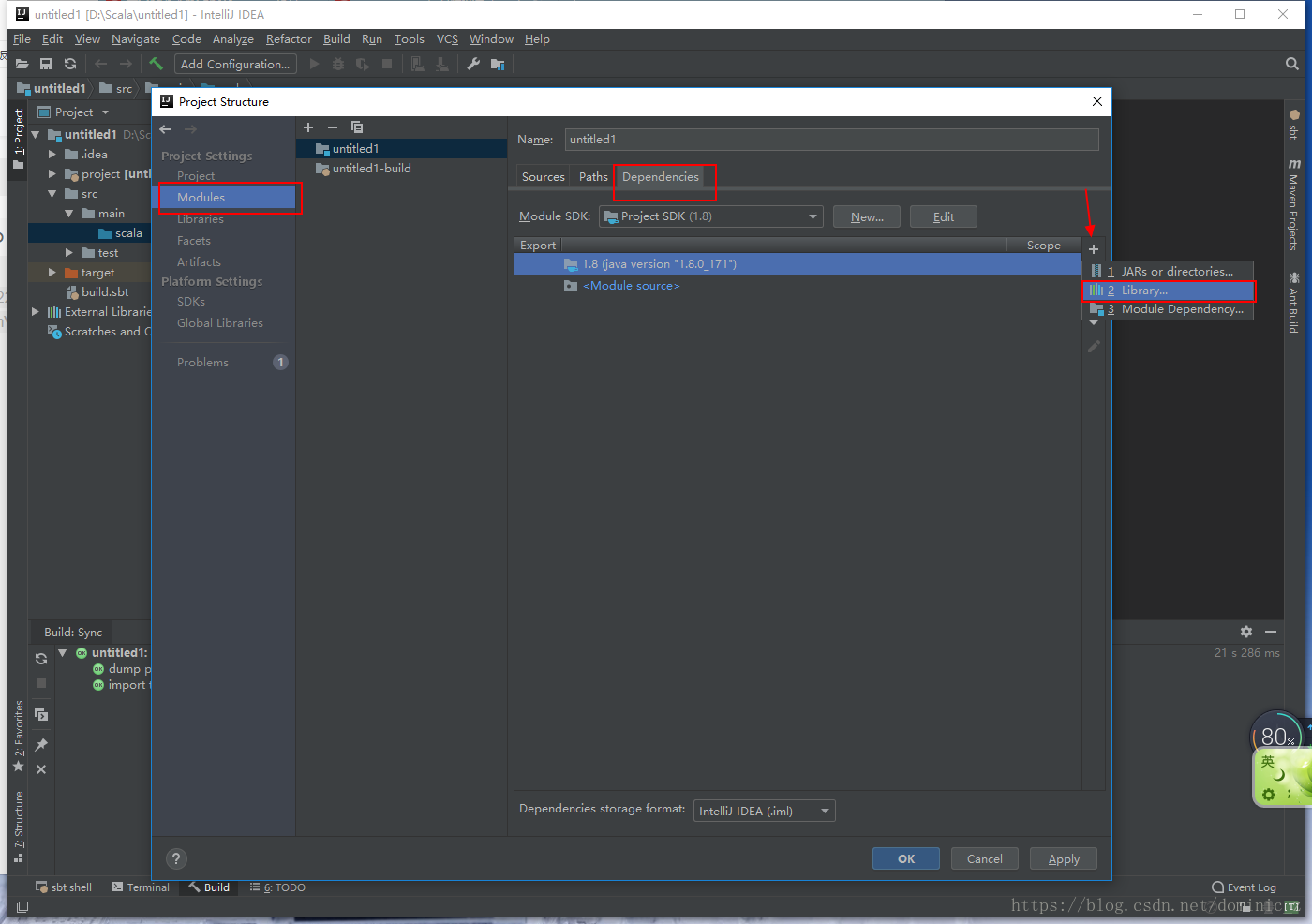Open Terminal tool window tab
The width and height of the screenshot is (1312, 924).
141,887
